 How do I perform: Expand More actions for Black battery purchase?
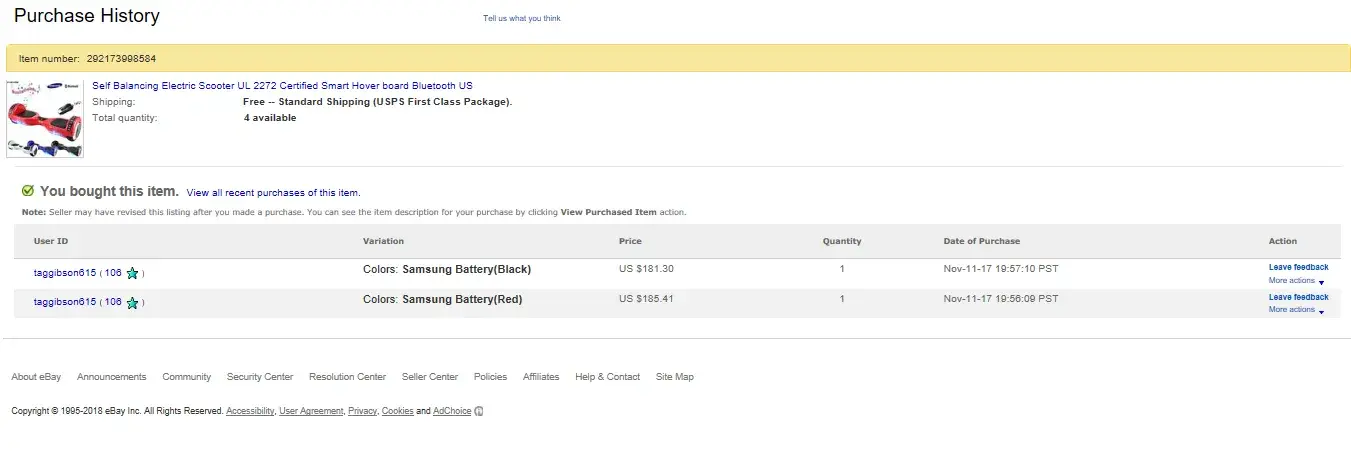click(1296, 281)
